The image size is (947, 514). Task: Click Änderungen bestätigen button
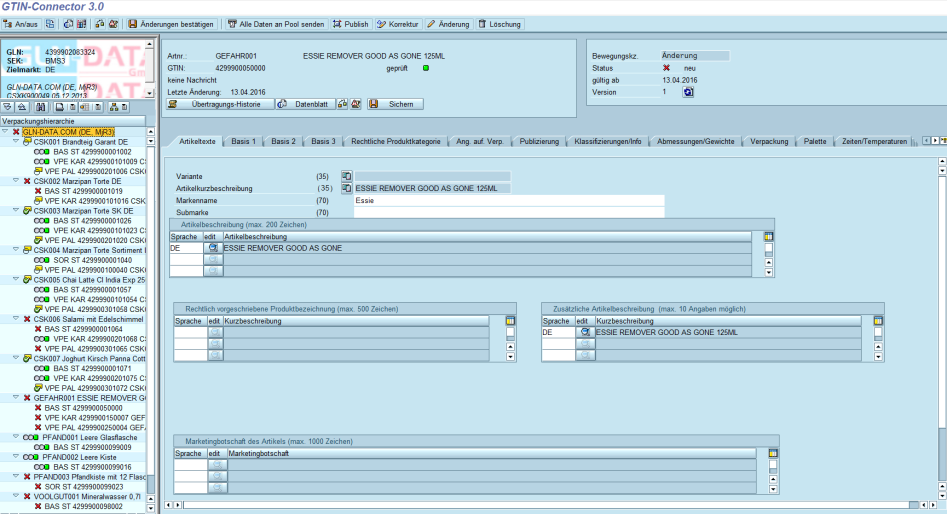pyautogui.click(x=171, y=24)
